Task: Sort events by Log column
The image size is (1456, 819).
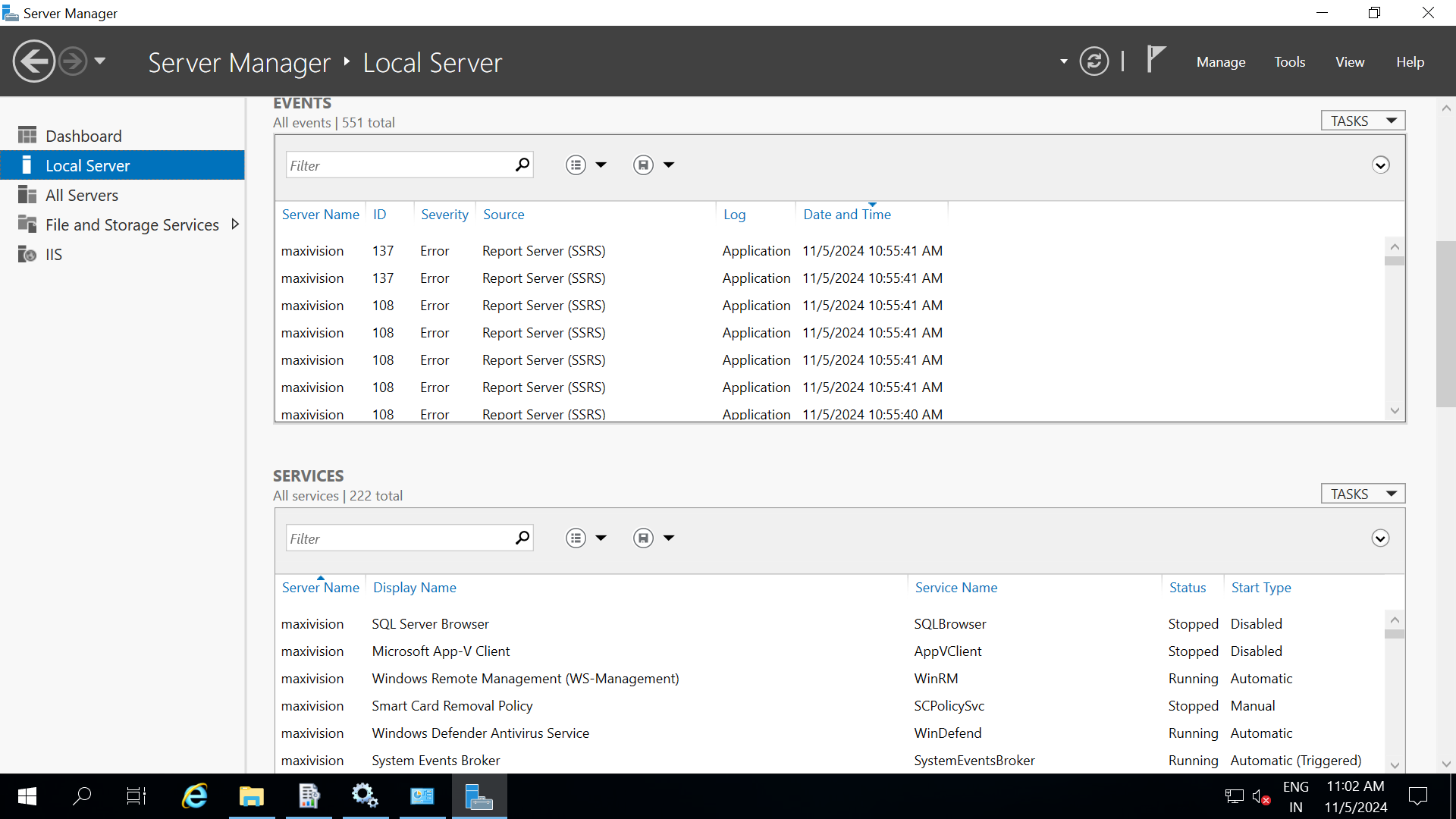Action: click(x=734, y=215)
